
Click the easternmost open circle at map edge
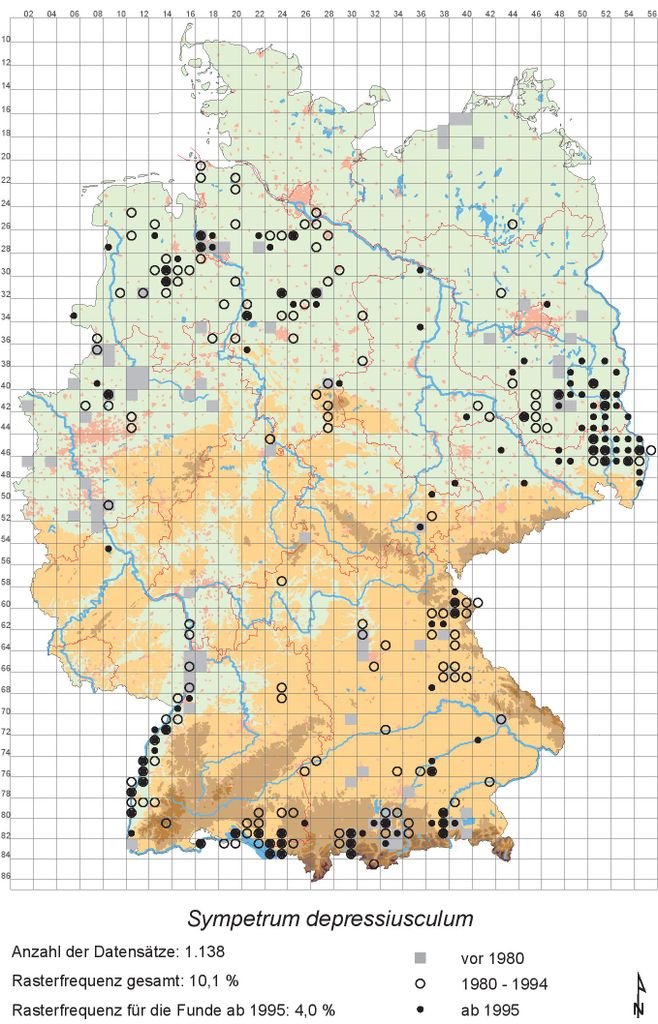click(x=651, y=450)
